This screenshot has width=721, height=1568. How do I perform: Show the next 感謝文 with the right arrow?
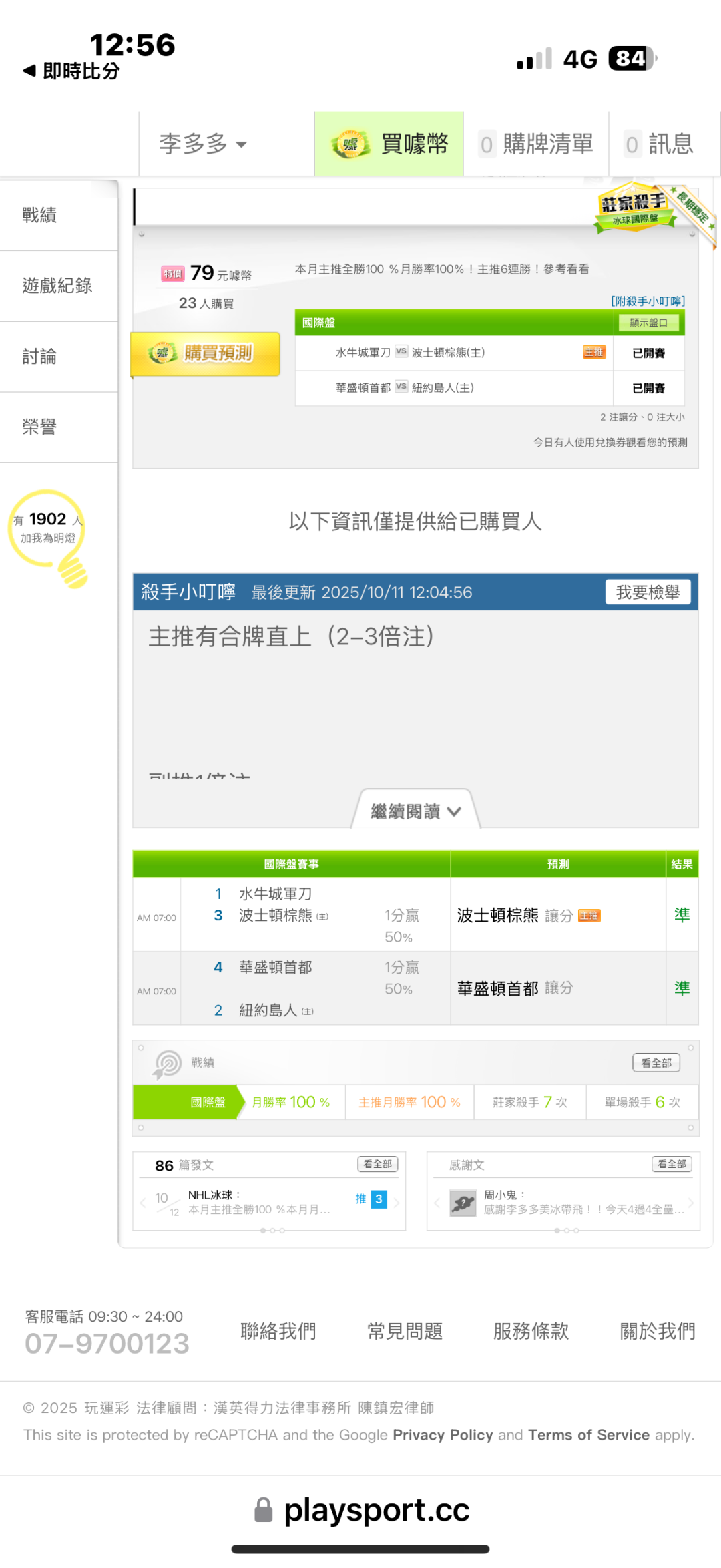click(691, 1203)
